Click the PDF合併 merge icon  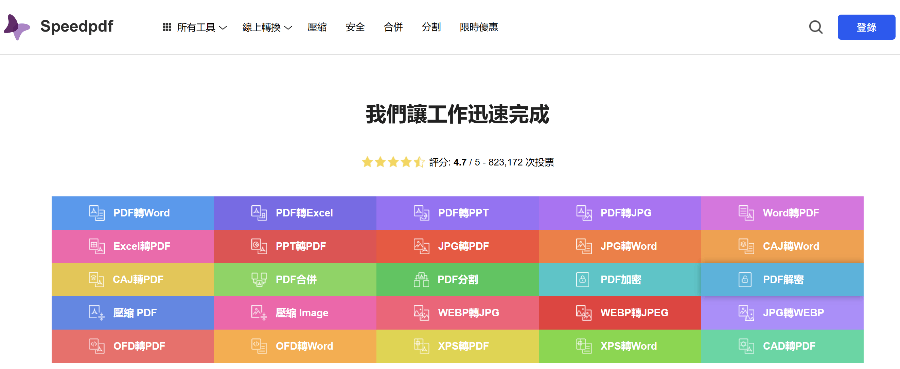pyautogui.click(x=259, y=279)
